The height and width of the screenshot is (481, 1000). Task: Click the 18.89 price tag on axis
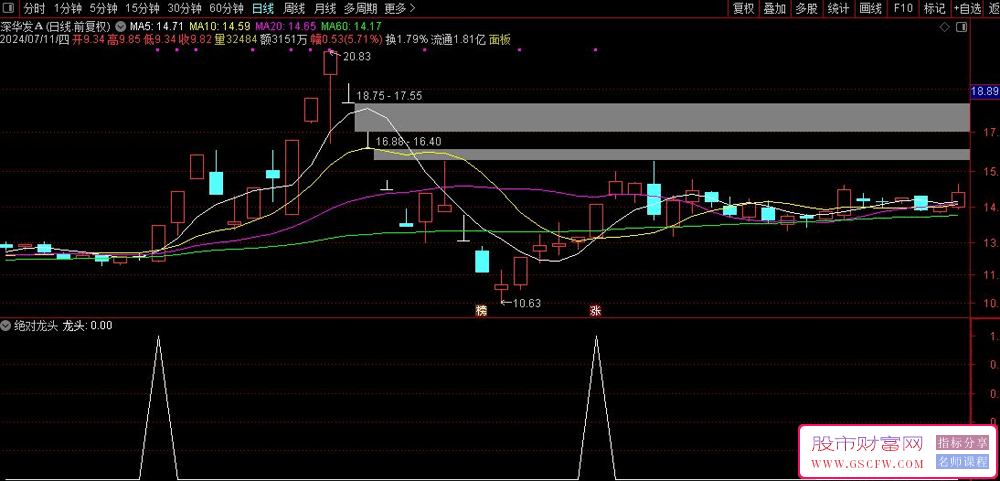pyautogui.click(x=984, y=92)
